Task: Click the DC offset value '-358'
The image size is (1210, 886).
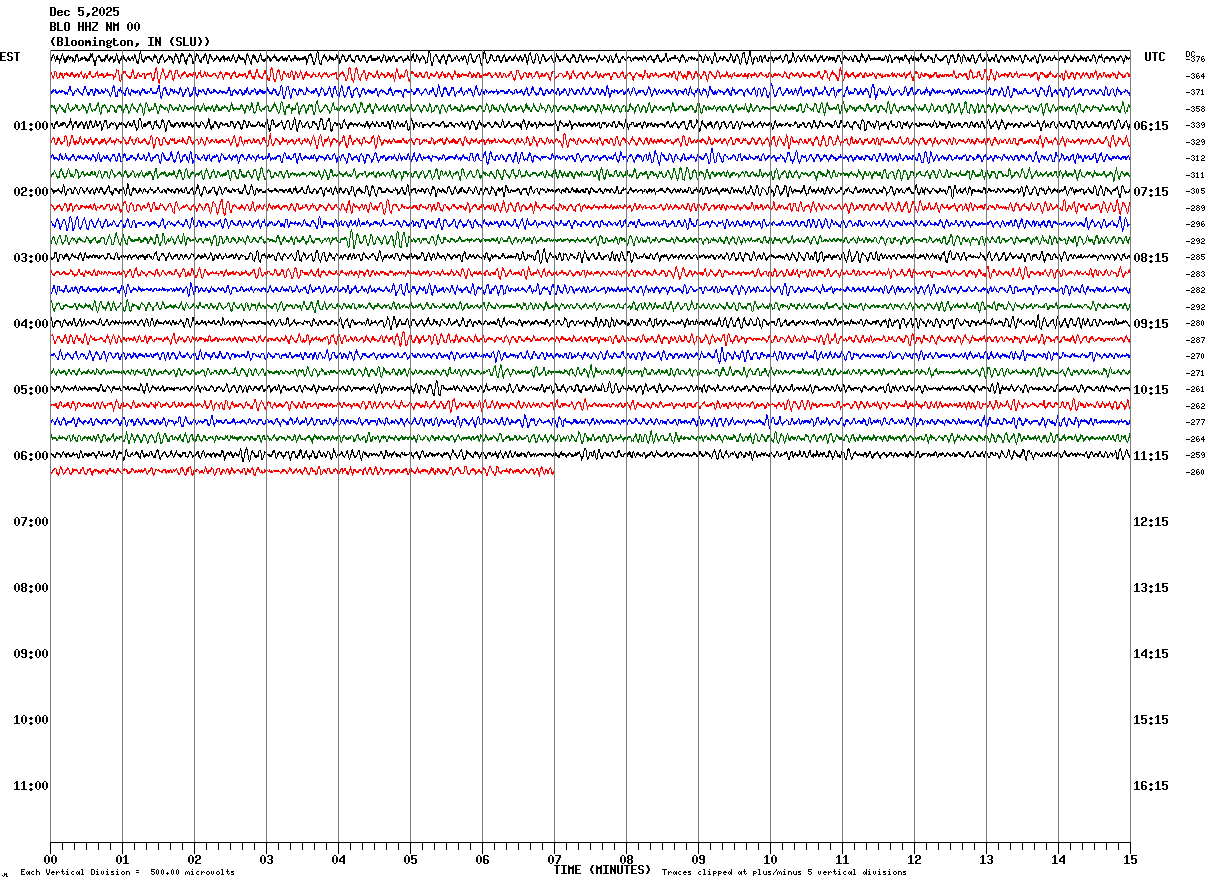Action: [1195, 109]
